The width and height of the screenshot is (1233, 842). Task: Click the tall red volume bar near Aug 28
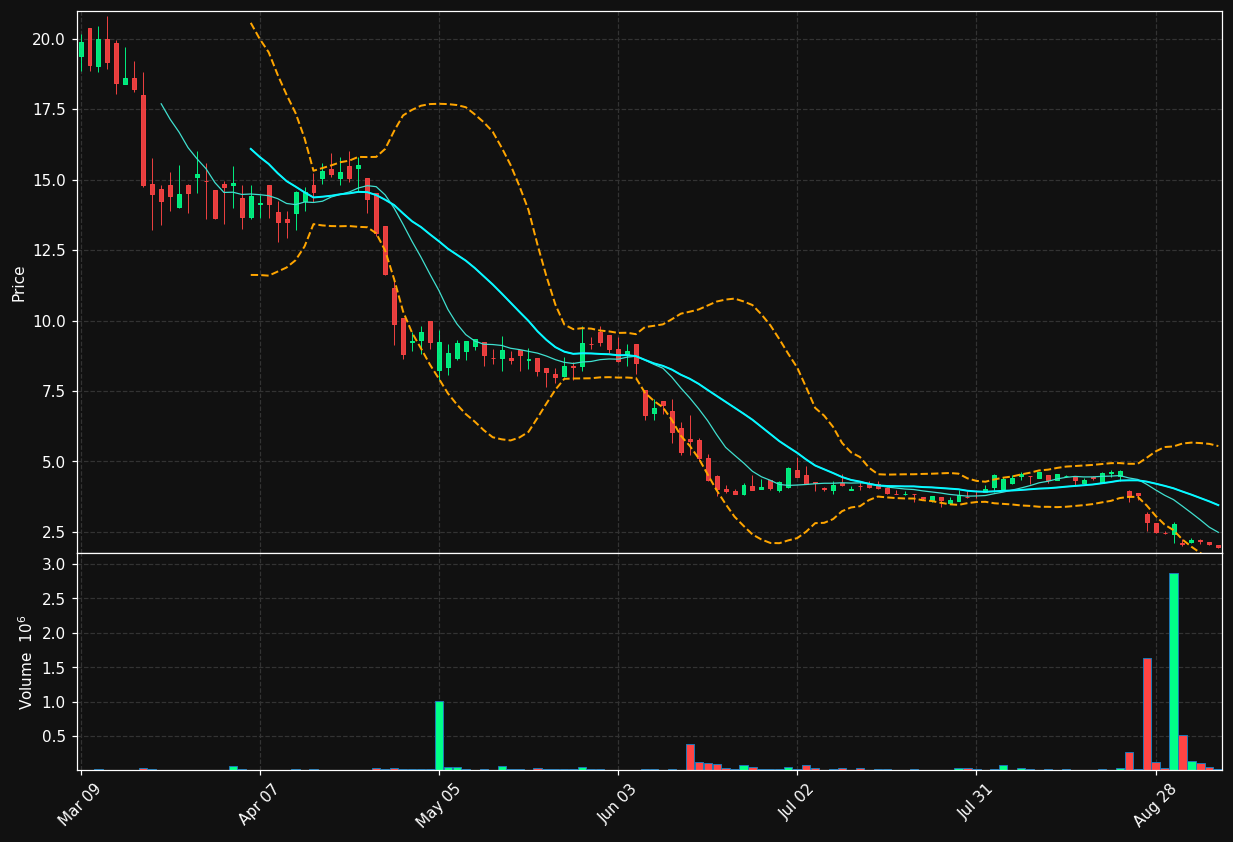(1147, 714)
